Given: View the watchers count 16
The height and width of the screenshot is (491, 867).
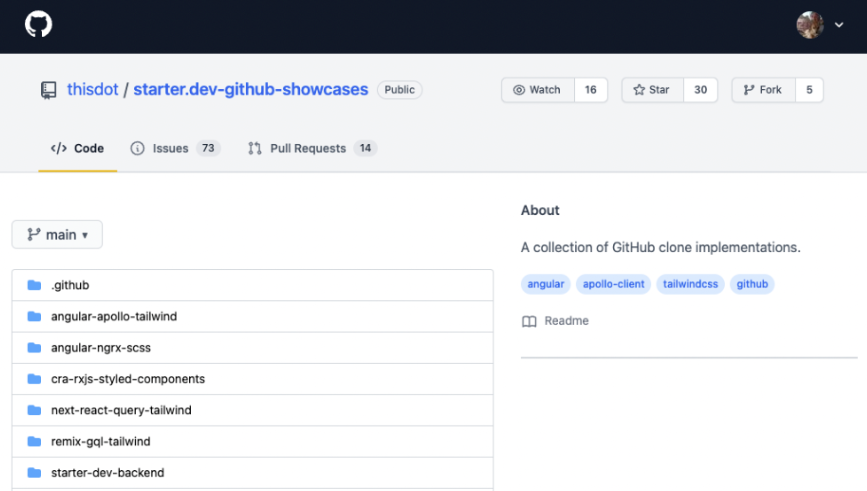Looking at the screenshot, I should pyautogui.click(x=591, y=90).
